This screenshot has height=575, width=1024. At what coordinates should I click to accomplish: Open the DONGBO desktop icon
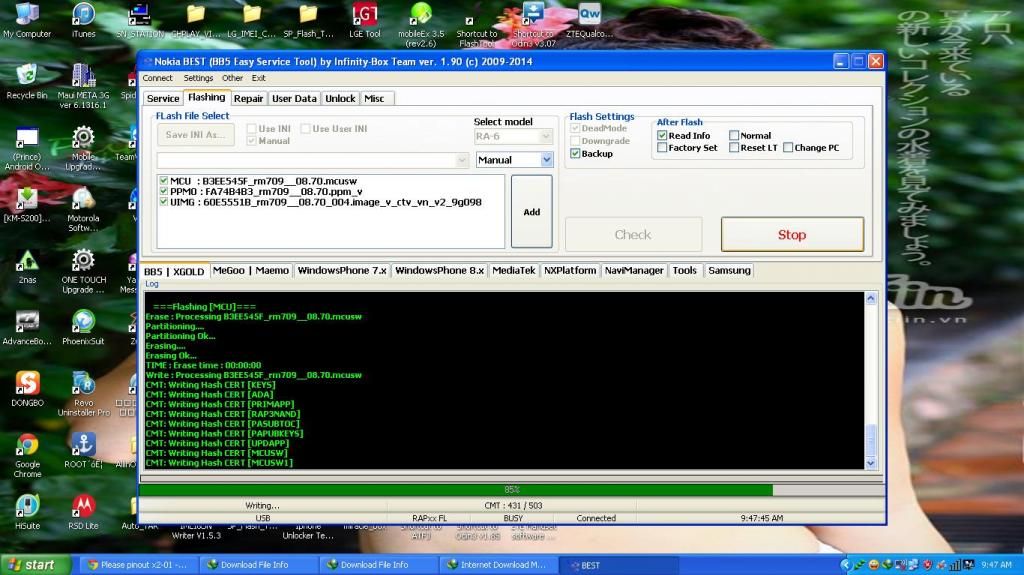tap(27, 389)
